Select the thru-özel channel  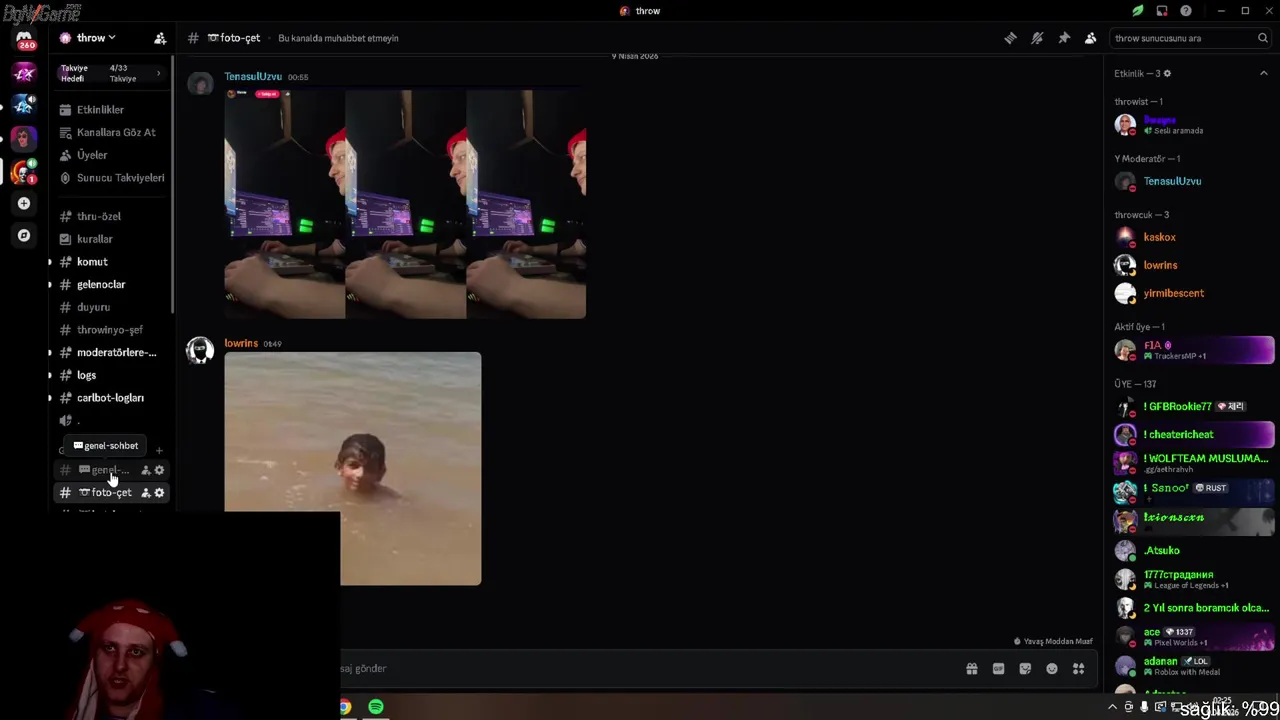tap(111, 216)
